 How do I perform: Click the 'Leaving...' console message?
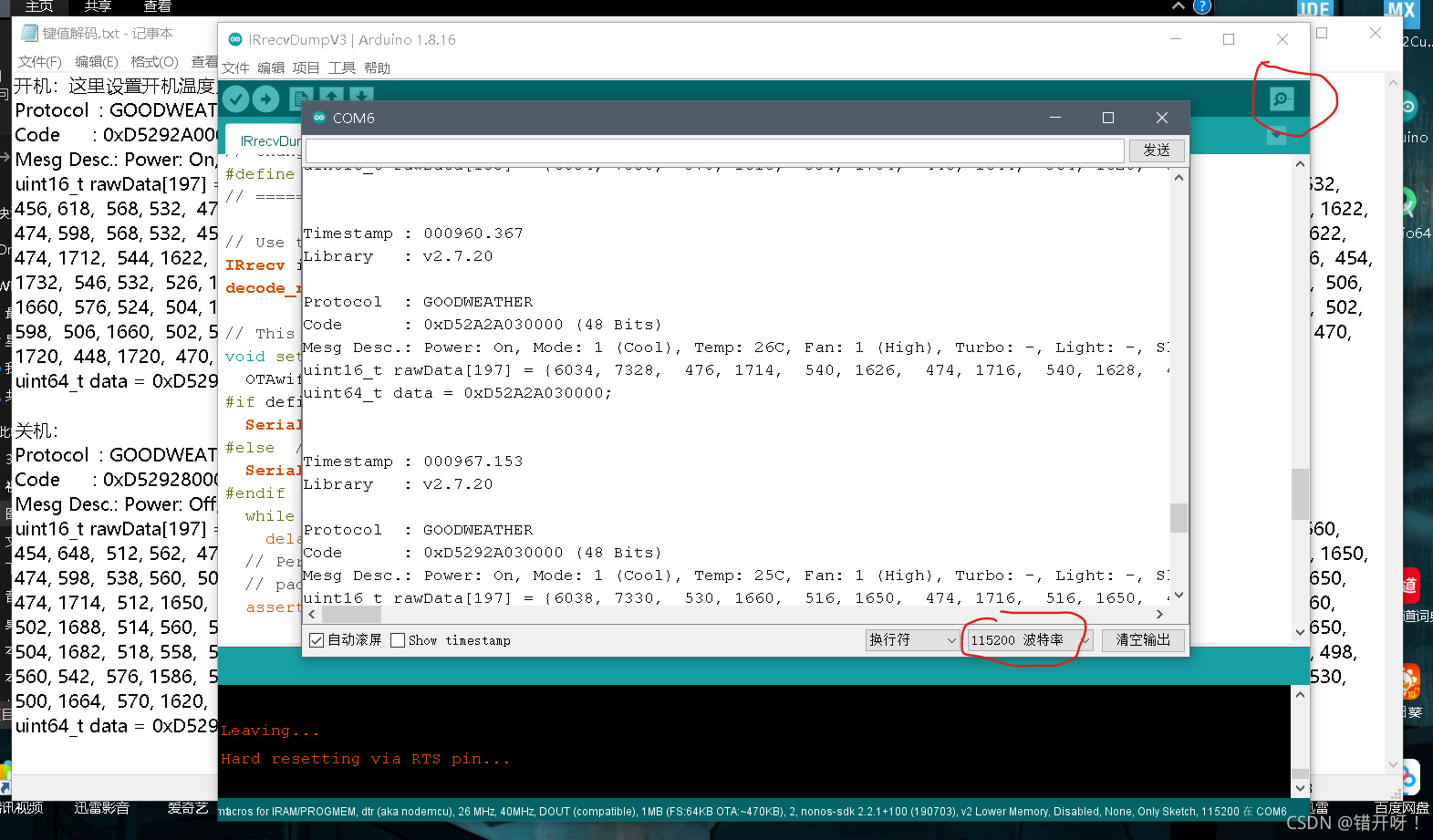(x=270, y=731)
